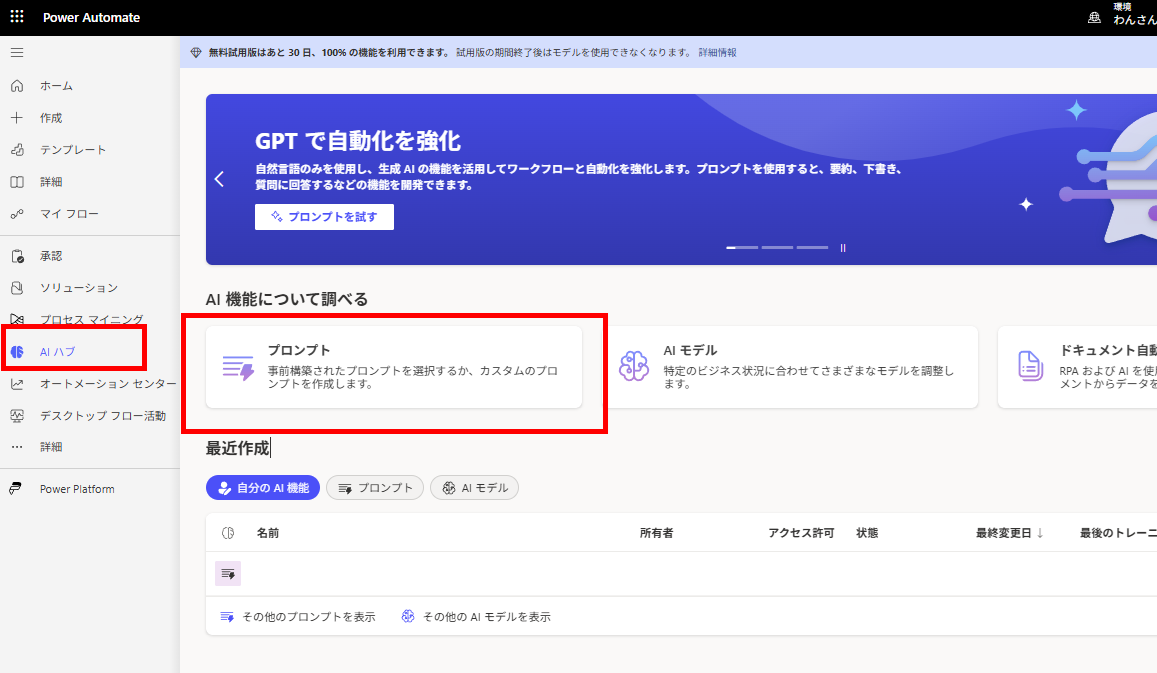The image size is (1157, 673).
Task: Expand the 詳細 ellipsis in sidebar
Action: coord(17,447)
